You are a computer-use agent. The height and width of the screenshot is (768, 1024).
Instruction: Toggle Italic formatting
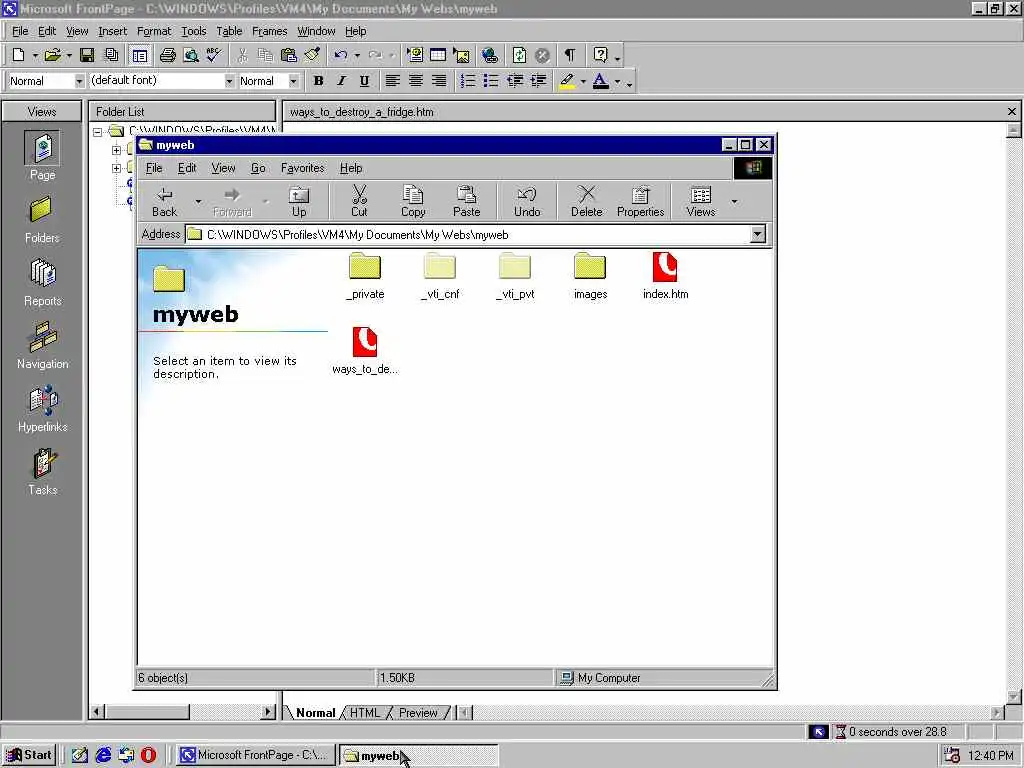coord(342,81)
